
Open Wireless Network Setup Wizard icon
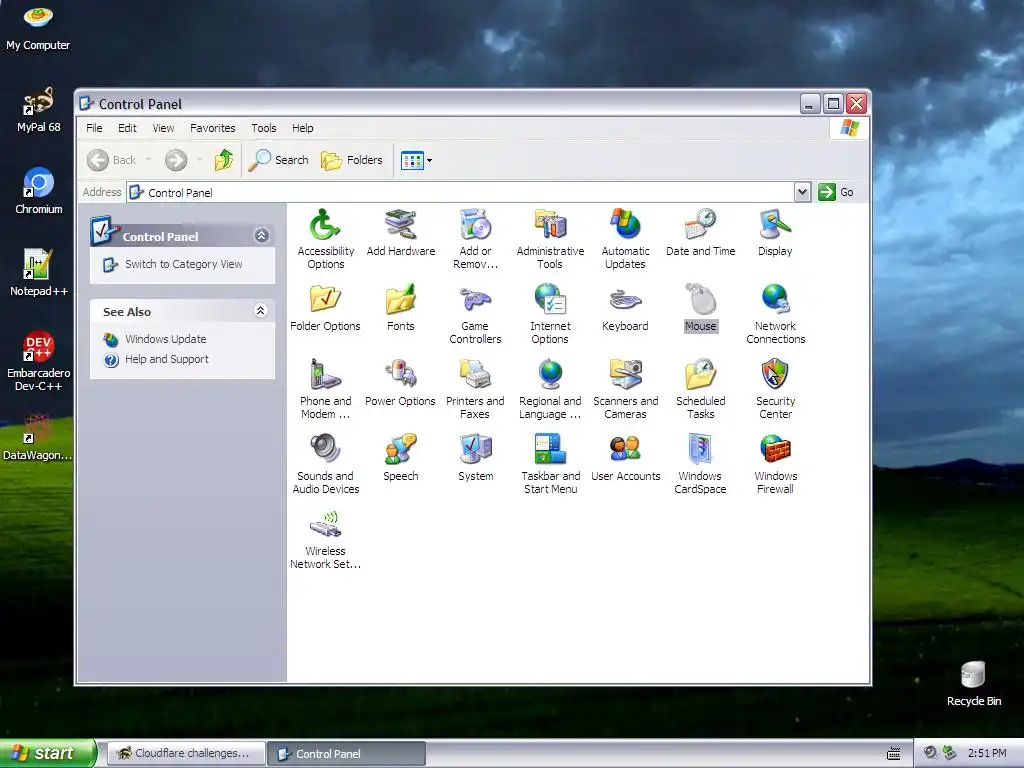(x=325, y=525)
